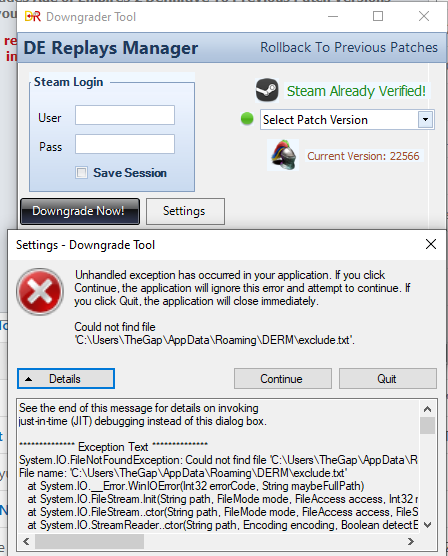
Task: Click the down arrow of details scrollbar
Action: click(427, 525)
